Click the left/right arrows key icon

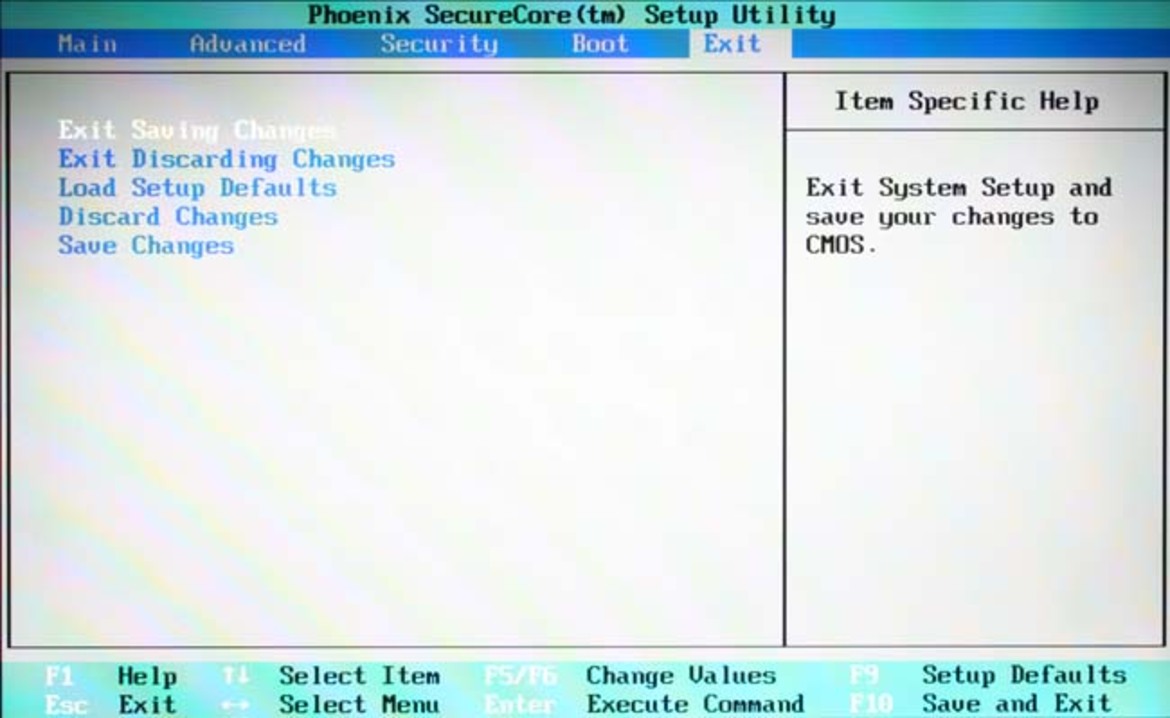pos(235,705)
